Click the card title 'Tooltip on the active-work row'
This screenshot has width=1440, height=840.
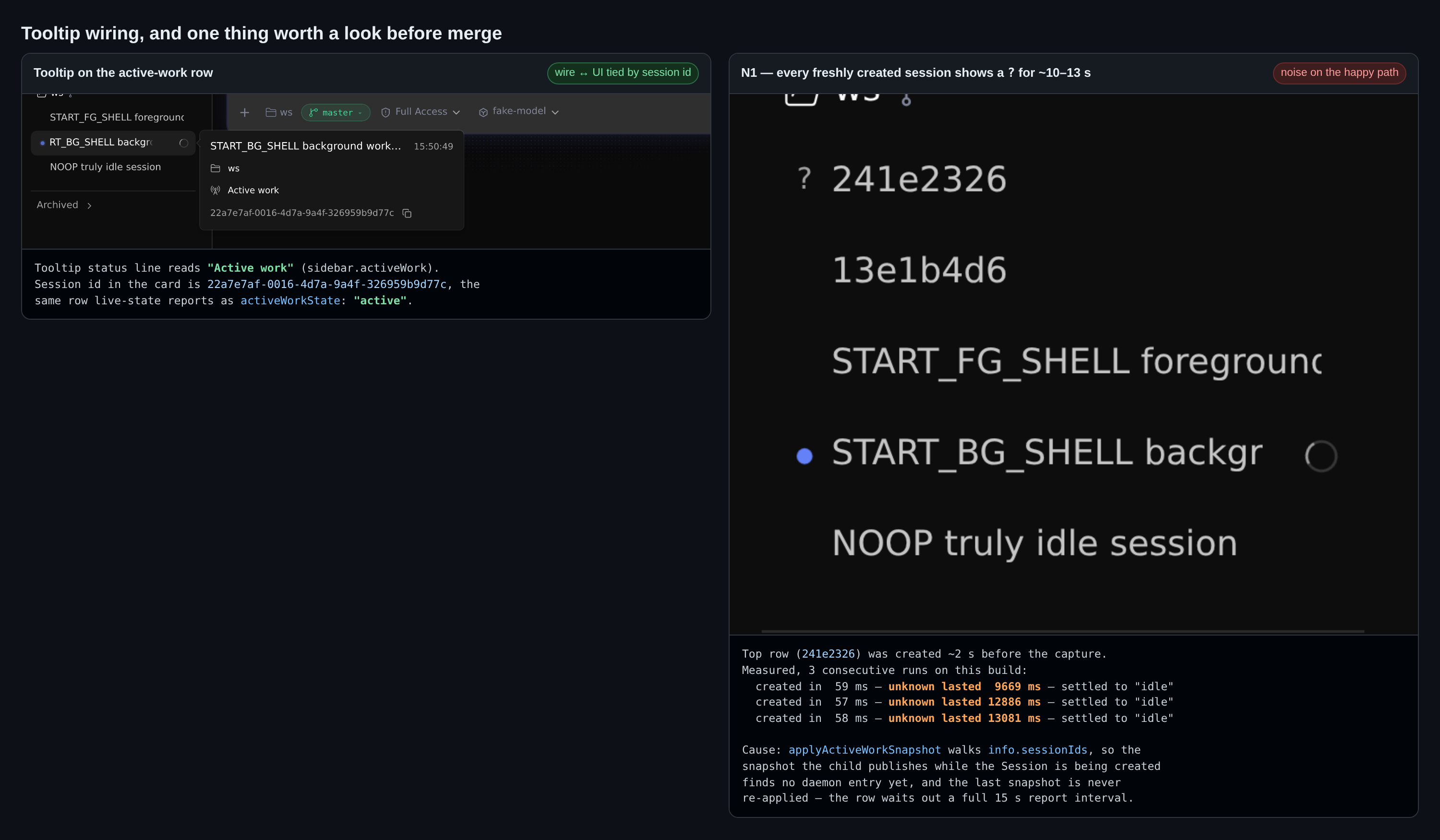123,72
